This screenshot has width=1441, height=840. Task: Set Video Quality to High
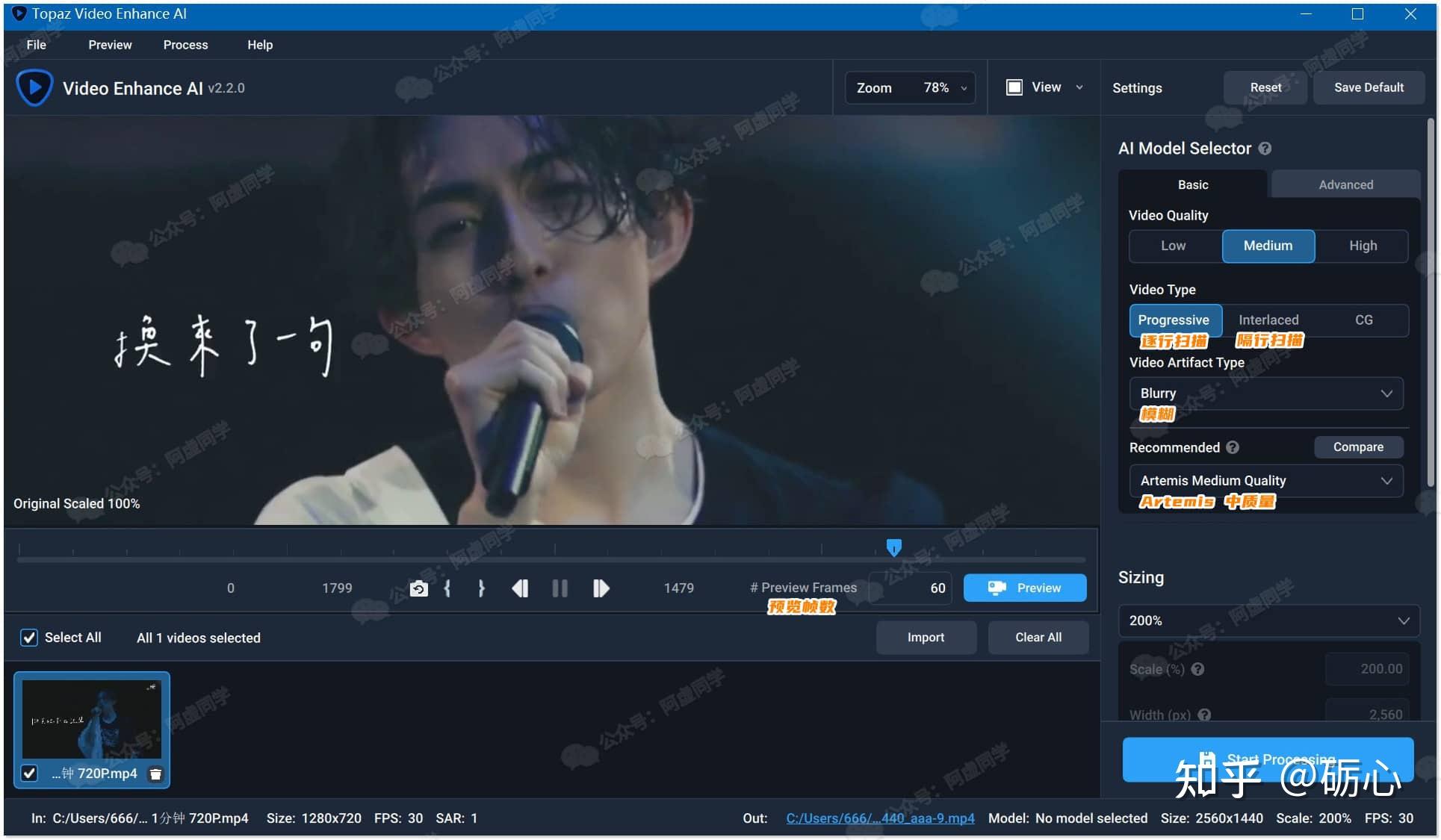(x=1363, y=246)
